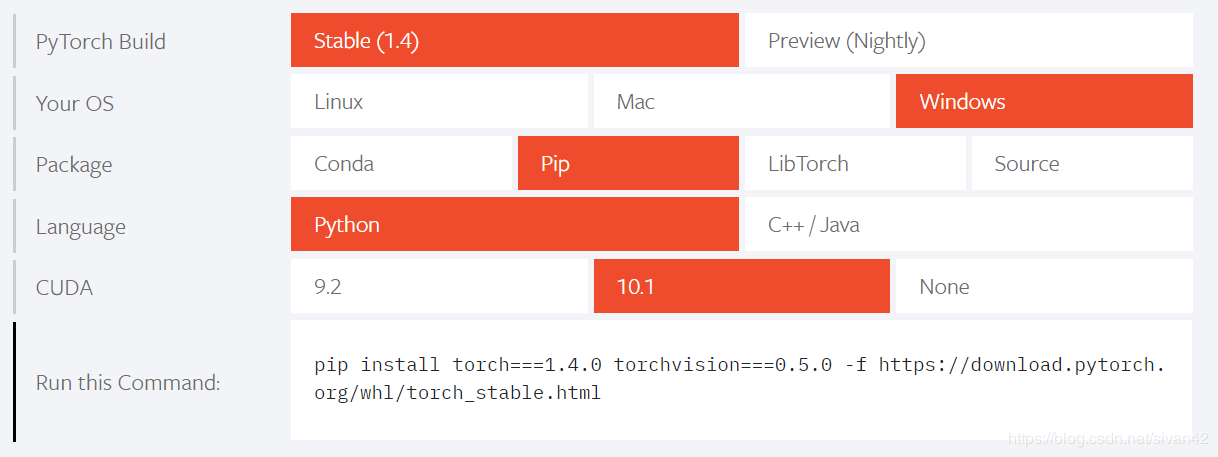Pick Python as the language
Screen dimensions: 1218x457
514,225
